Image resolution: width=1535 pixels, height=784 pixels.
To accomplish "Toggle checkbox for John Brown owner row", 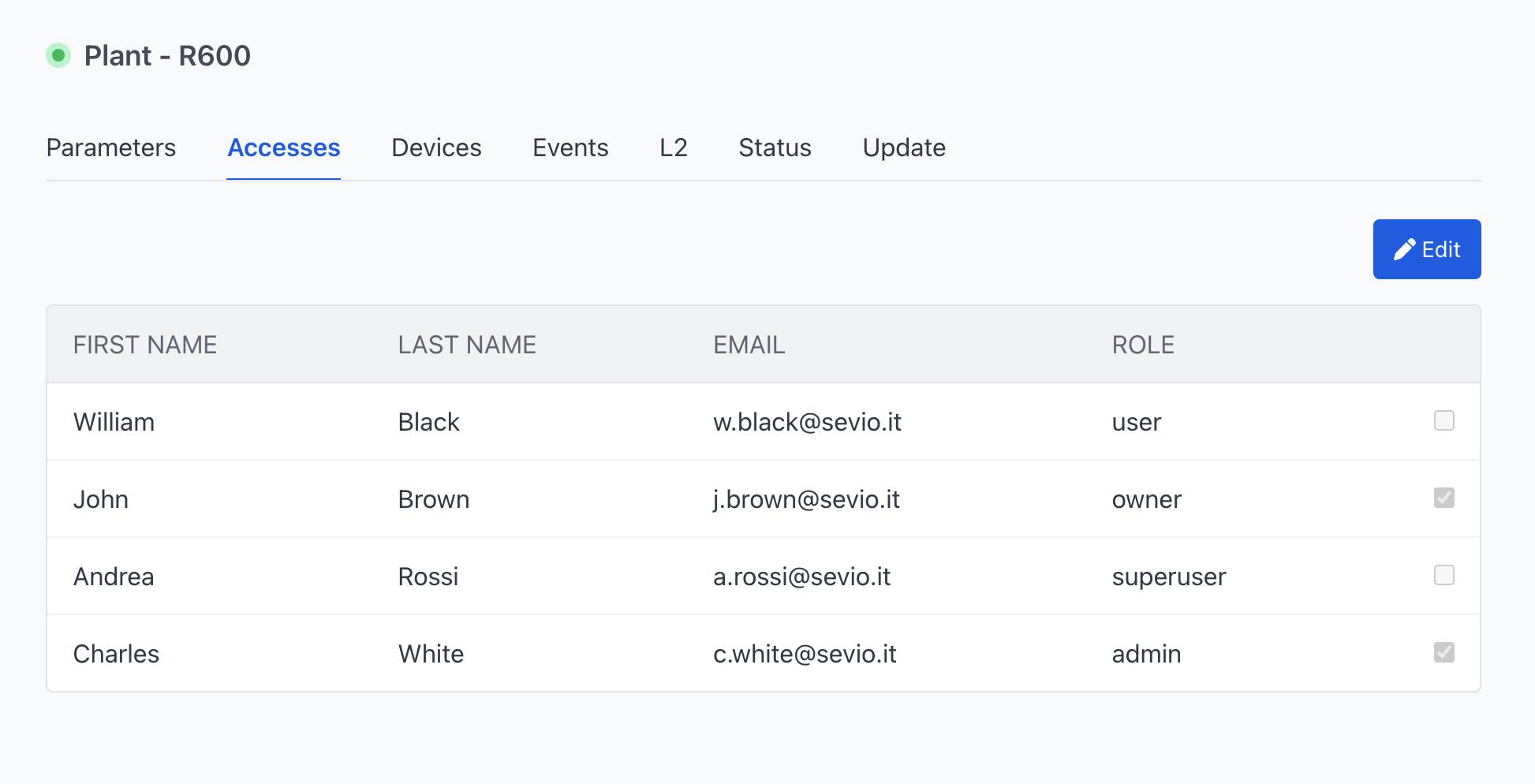I will click(1443, 498).
